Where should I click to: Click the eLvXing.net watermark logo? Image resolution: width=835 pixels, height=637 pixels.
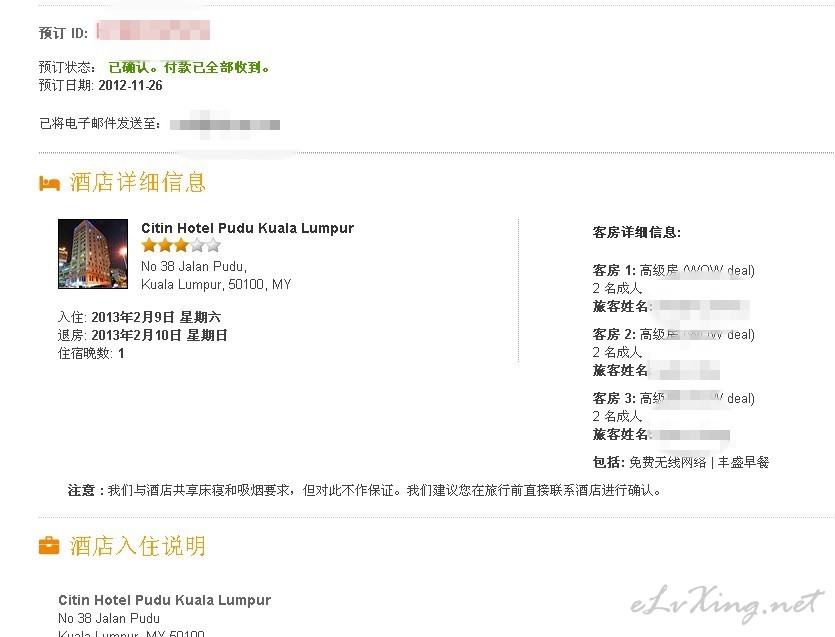point(727,605)
